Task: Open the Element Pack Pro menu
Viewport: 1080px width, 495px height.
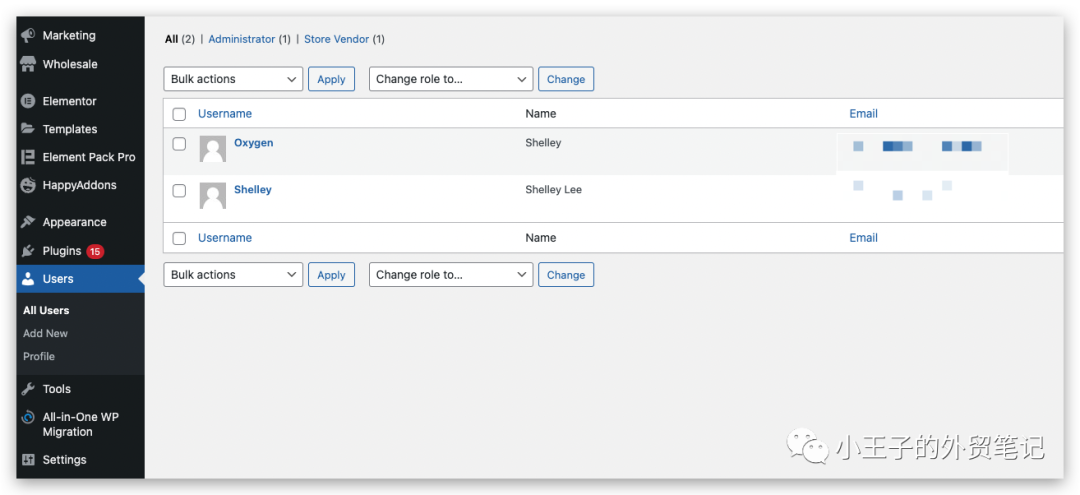Action: click(89, 157)
